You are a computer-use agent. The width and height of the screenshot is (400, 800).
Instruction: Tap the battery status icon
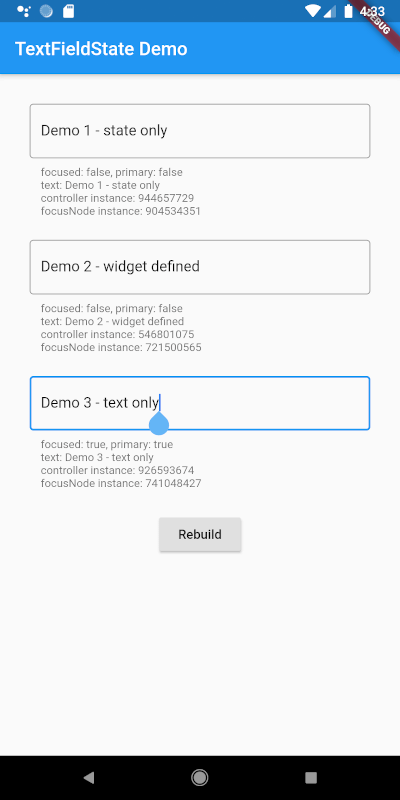tap(348, 11)
